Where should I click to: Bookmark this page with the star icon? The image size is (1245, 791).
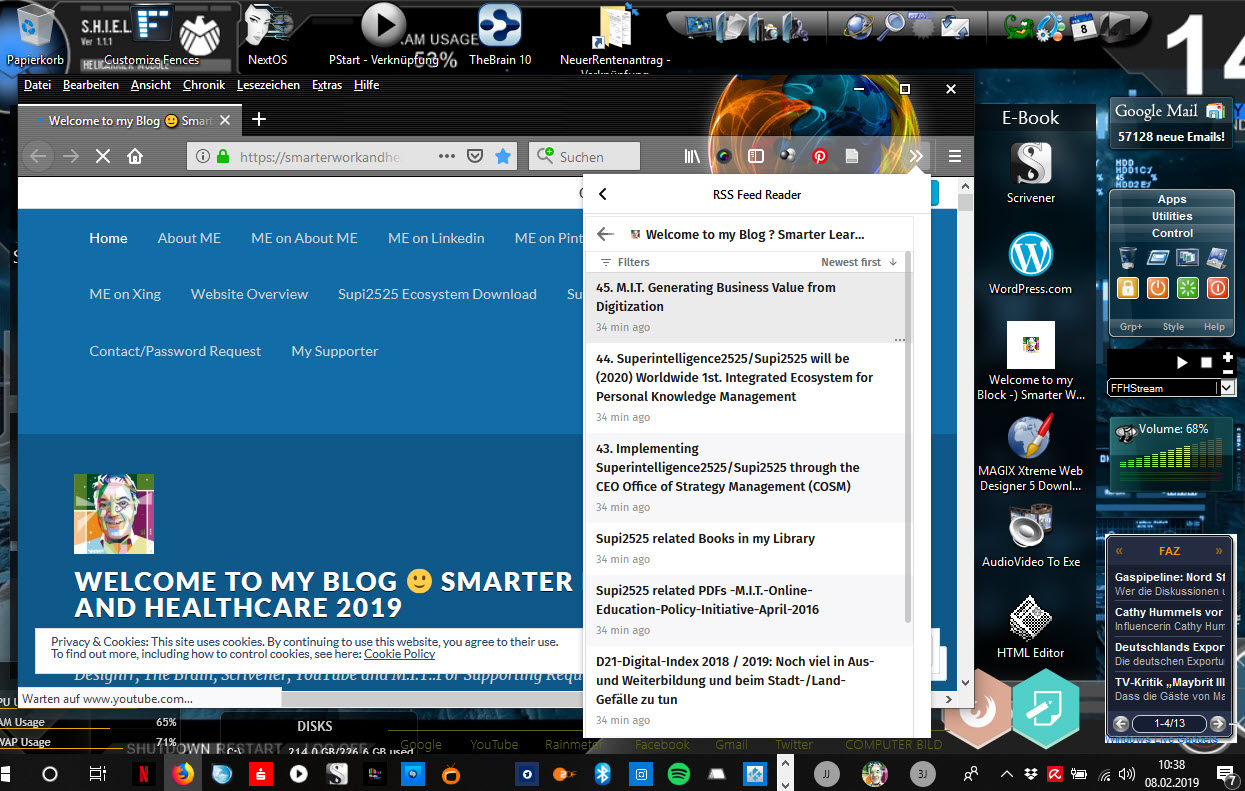[x=503, y=156]
